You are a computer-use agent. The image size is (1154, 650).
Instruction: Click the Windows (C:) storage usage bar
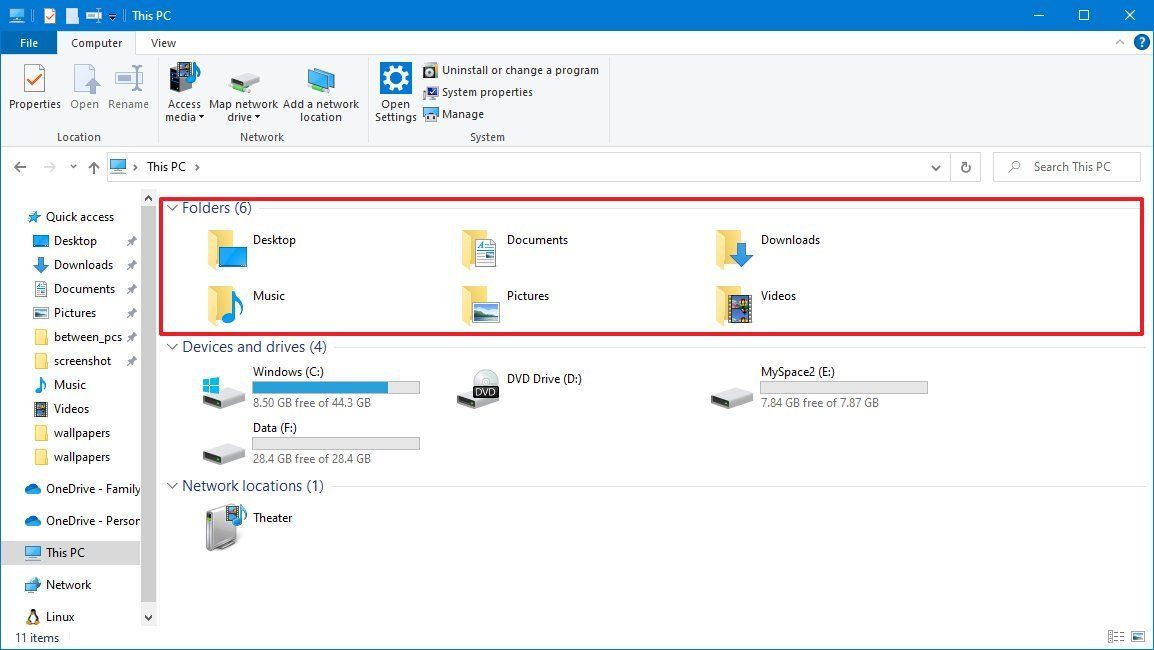click(335, 387)
